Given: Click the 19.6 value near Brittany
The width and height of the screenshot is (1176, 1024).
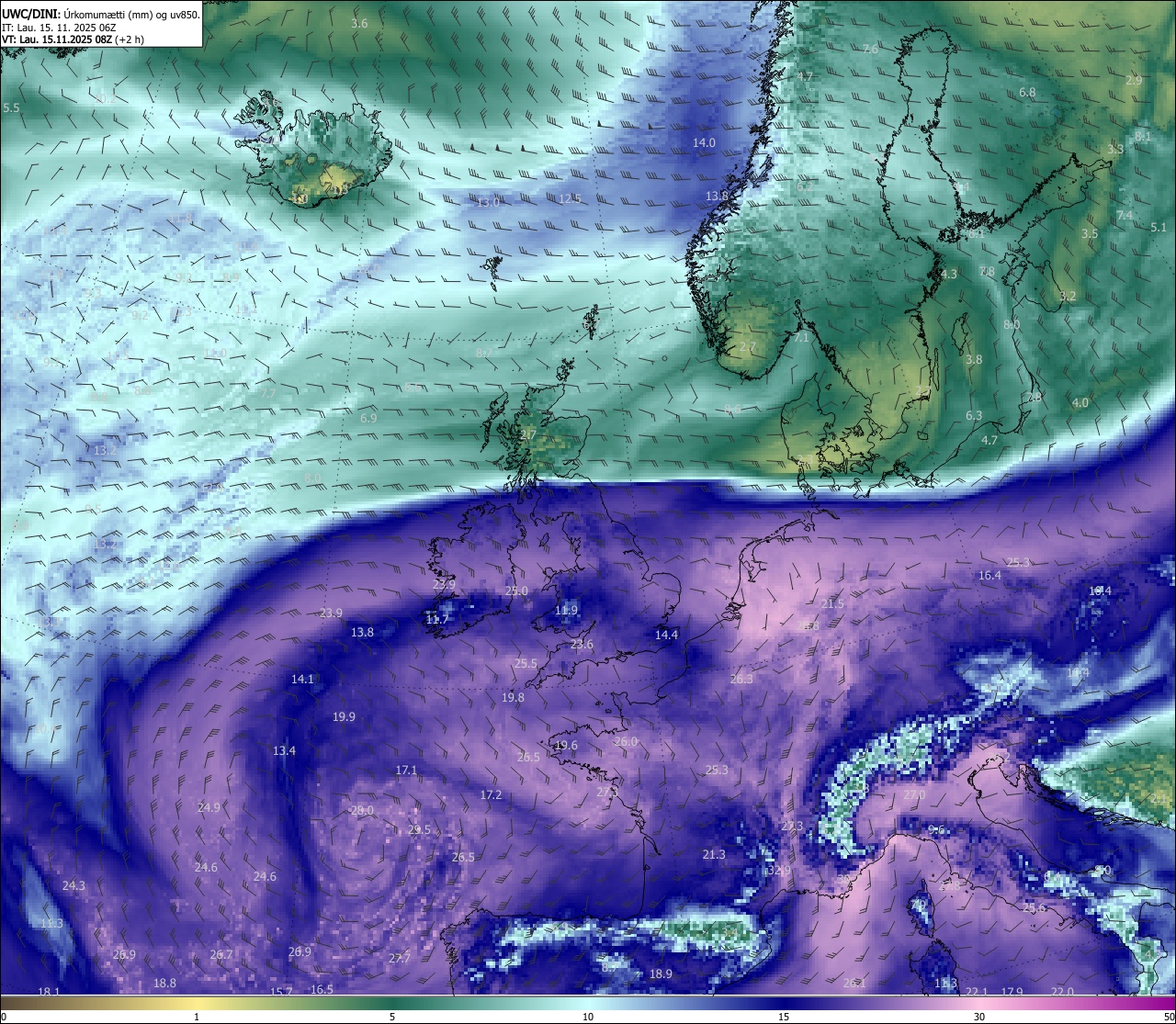Looking at the screenshot, I should (x=566, y=746).
